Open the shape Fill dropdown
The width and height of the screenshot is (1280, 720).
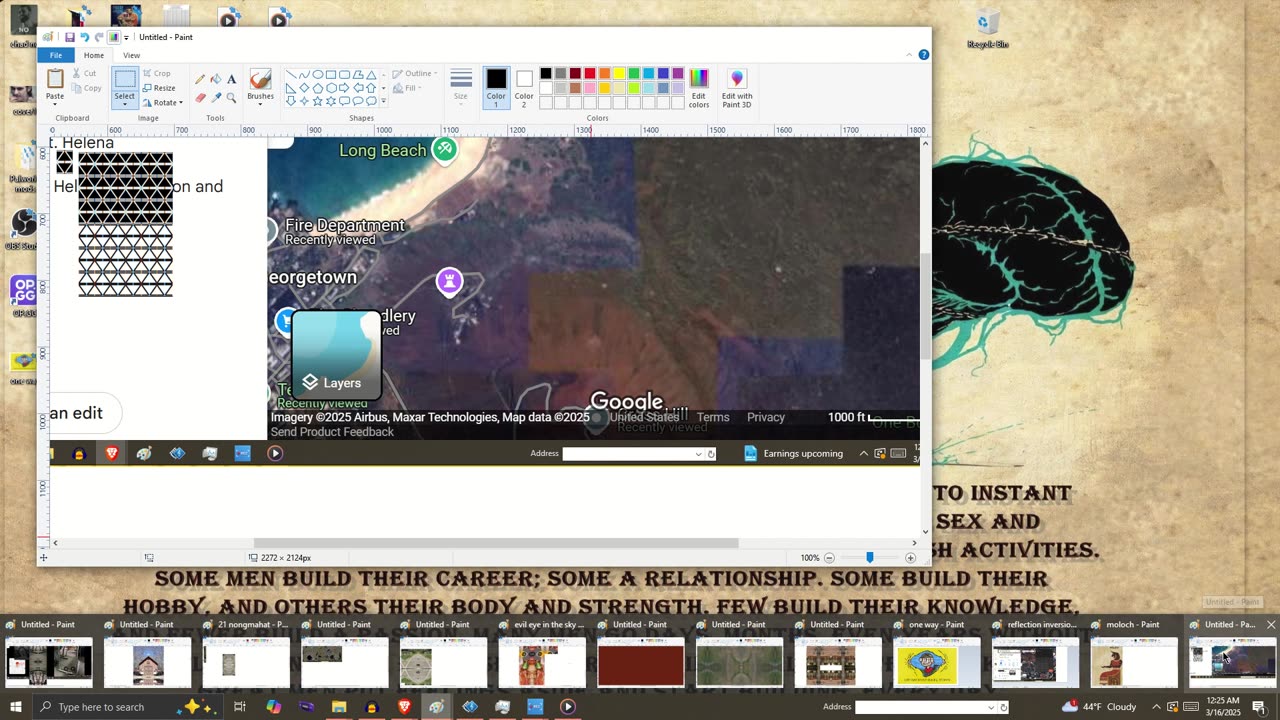407,88
